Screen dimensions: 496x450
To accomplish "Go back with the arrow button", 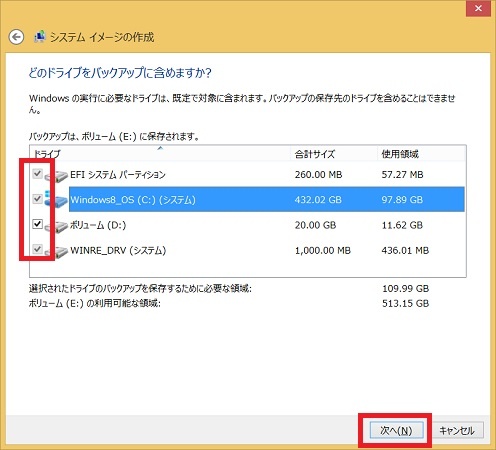I will tap(16, 37).
